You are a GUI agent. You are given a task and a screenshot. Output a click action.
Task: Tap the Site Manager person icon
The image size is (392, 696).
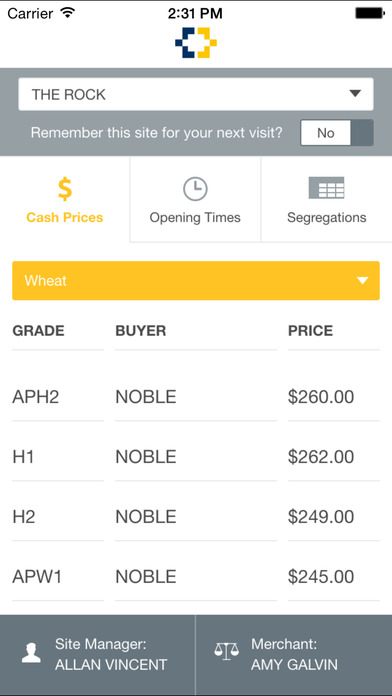pos(31,653)
